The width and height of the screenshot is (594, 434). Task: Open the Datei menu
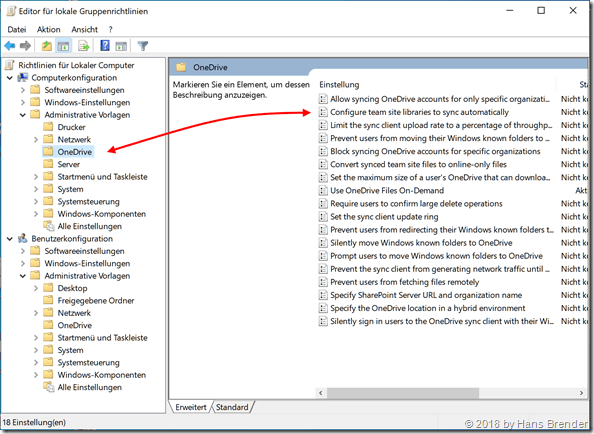tap(17, 30)
